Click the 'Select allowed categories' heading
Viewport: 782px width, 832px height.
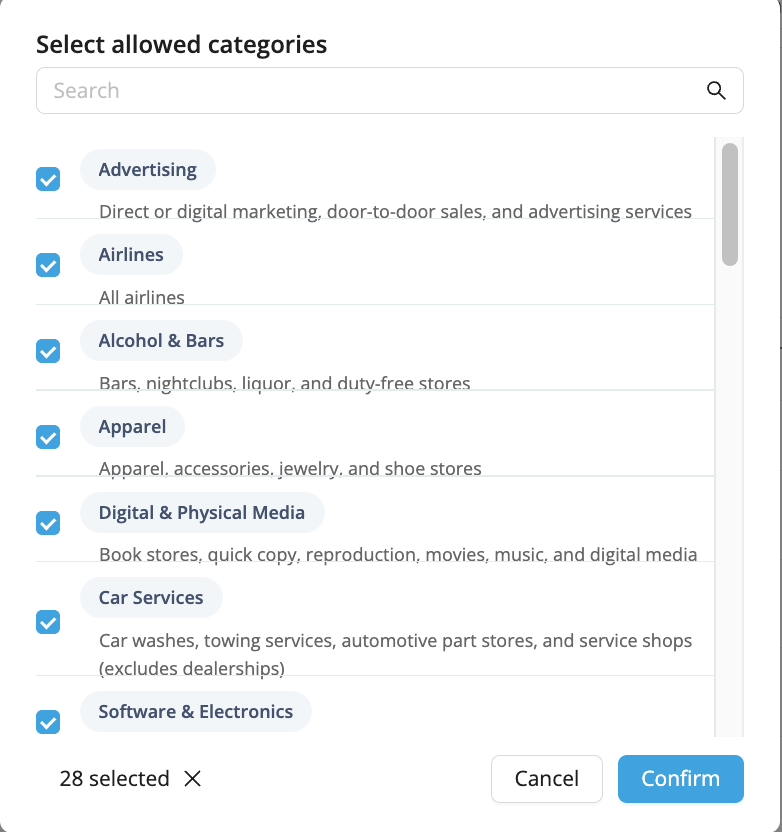181,44
